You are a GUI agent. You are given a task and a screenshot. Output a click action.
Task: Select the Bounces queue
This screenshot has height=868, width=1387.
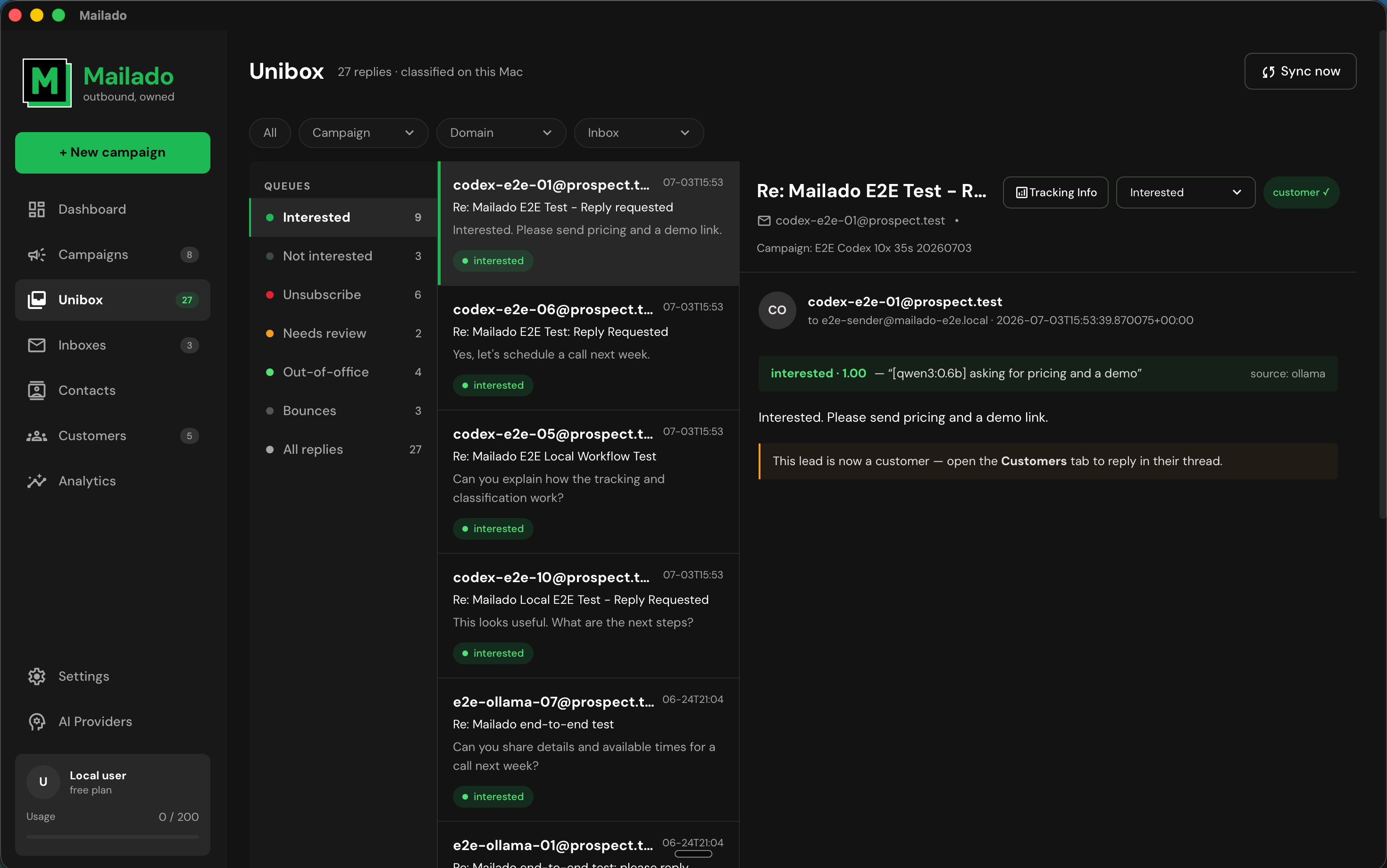coord(343,411)
